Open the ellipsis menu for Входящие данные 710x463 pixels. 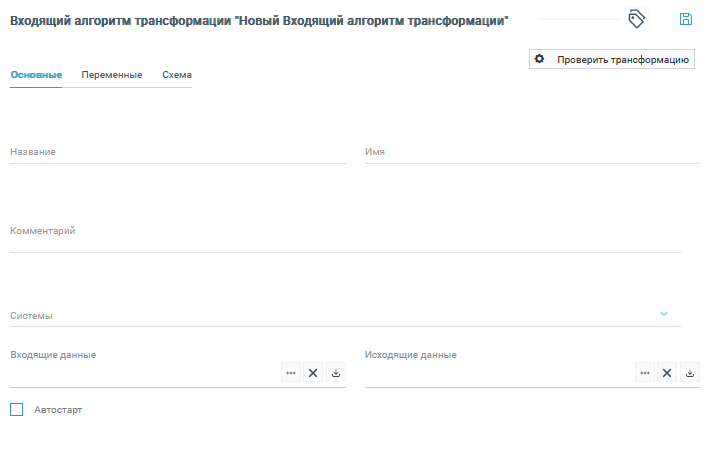(291, 373)
